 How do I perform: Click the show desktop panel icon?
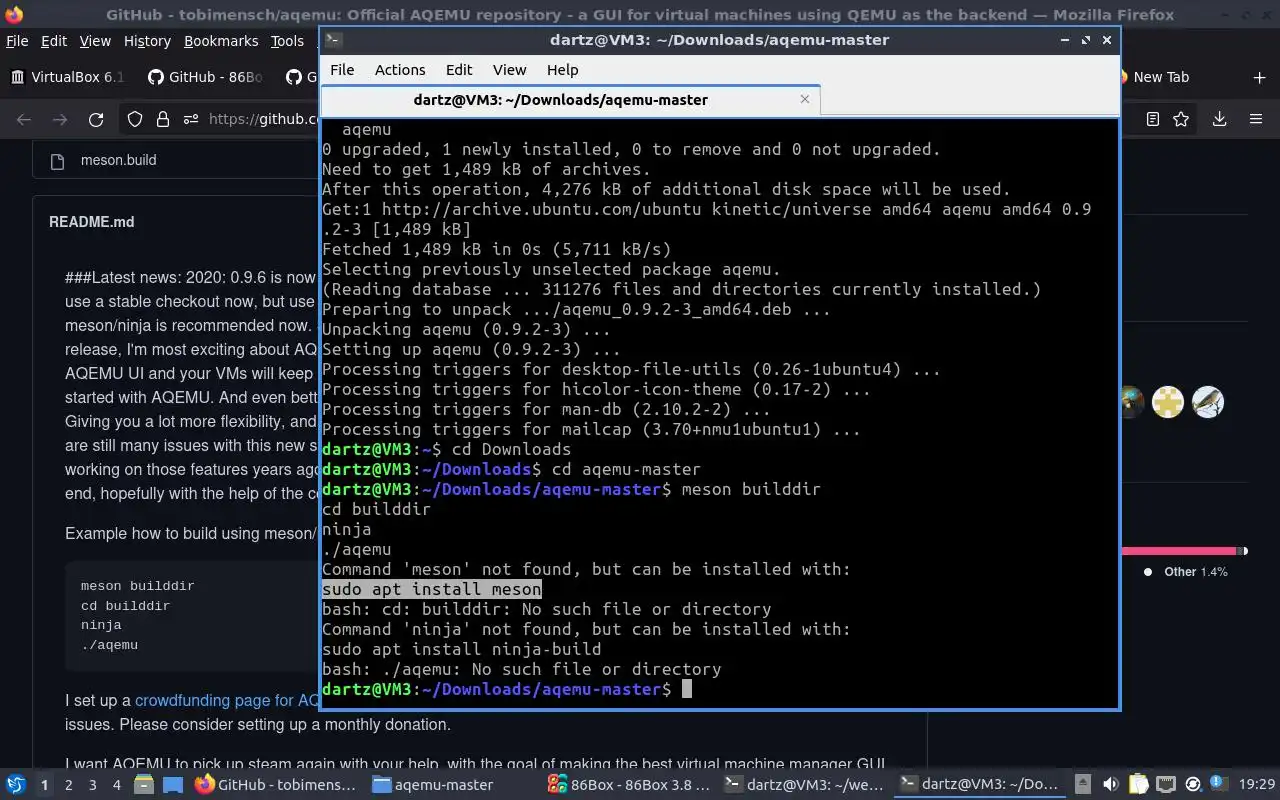(x=173, y=785)
